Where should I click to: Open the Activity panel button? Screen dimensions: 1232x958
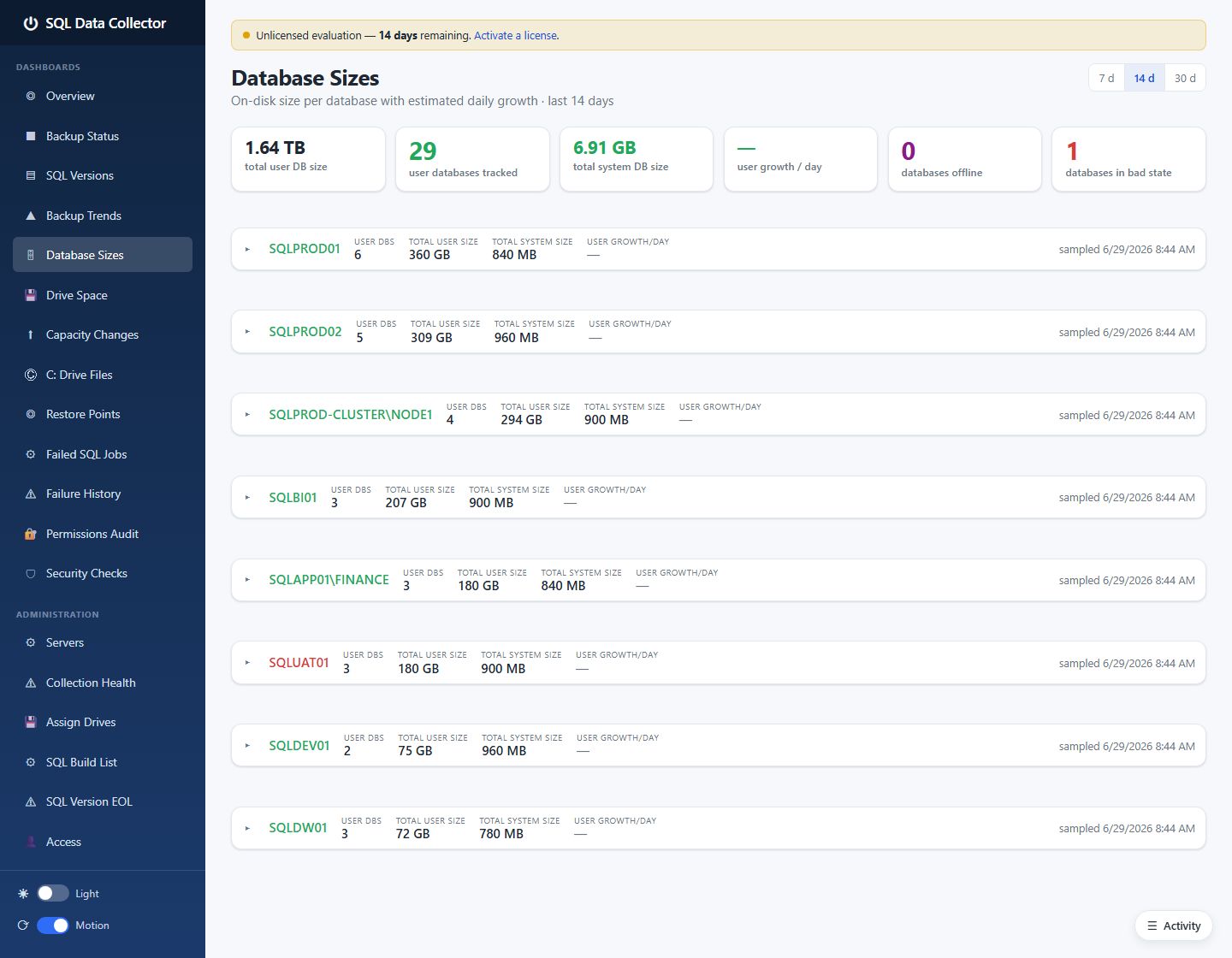click(1174, 925)
